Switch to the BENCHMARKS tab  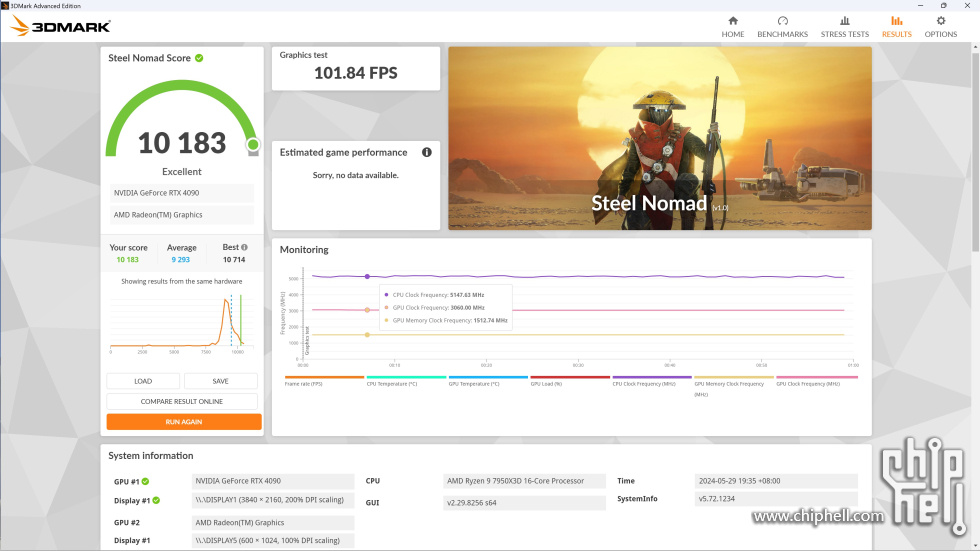782,27
